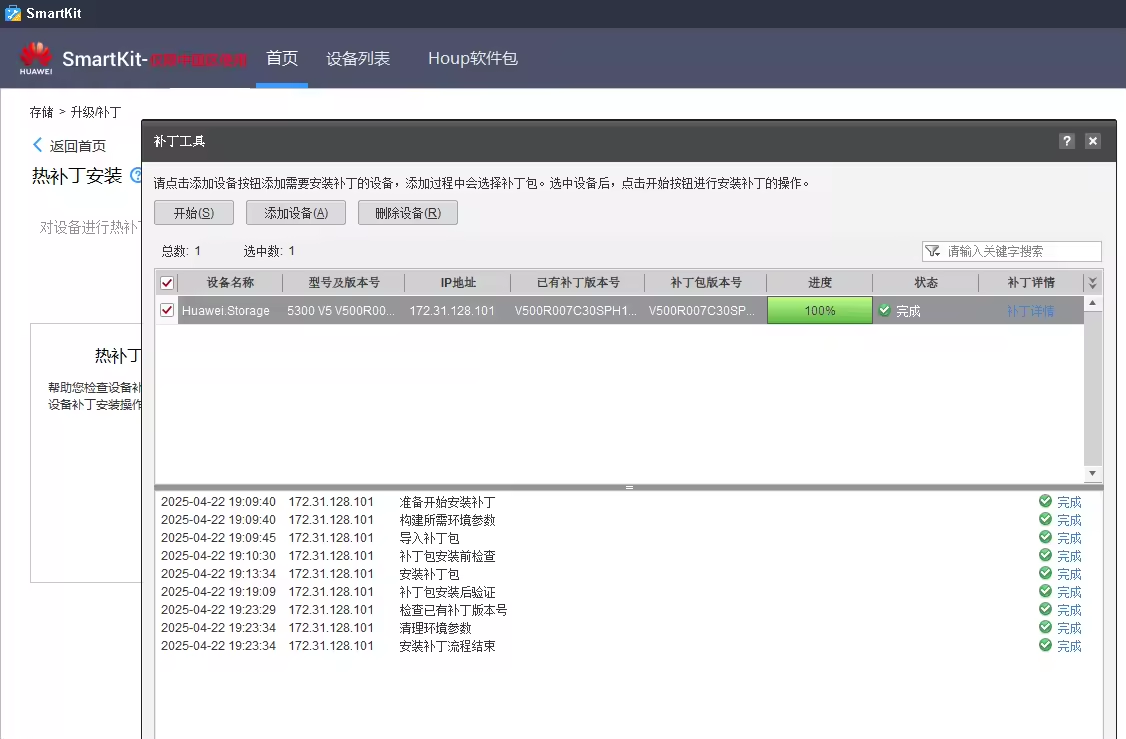The image size is (1126, 739).
Task: Click green check for 安装补丁包 log row
Action: (1045, 573)
